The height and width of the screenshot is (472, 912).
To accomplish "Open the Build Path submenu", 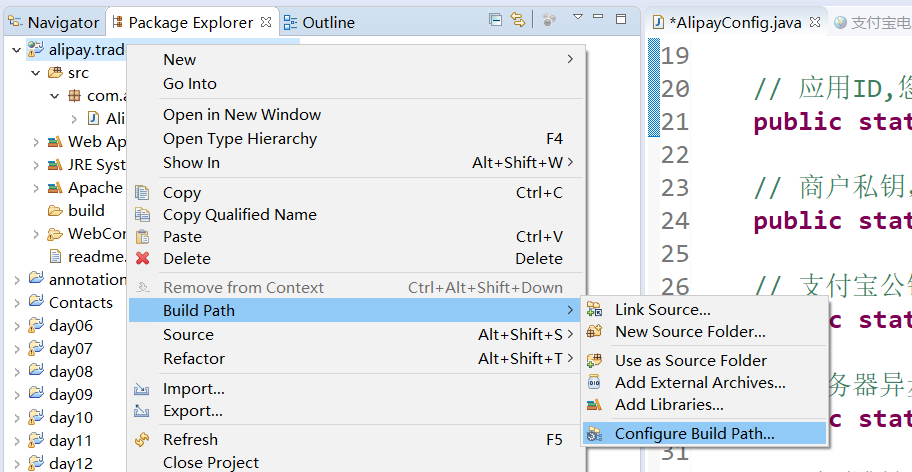I will (356, 310).
